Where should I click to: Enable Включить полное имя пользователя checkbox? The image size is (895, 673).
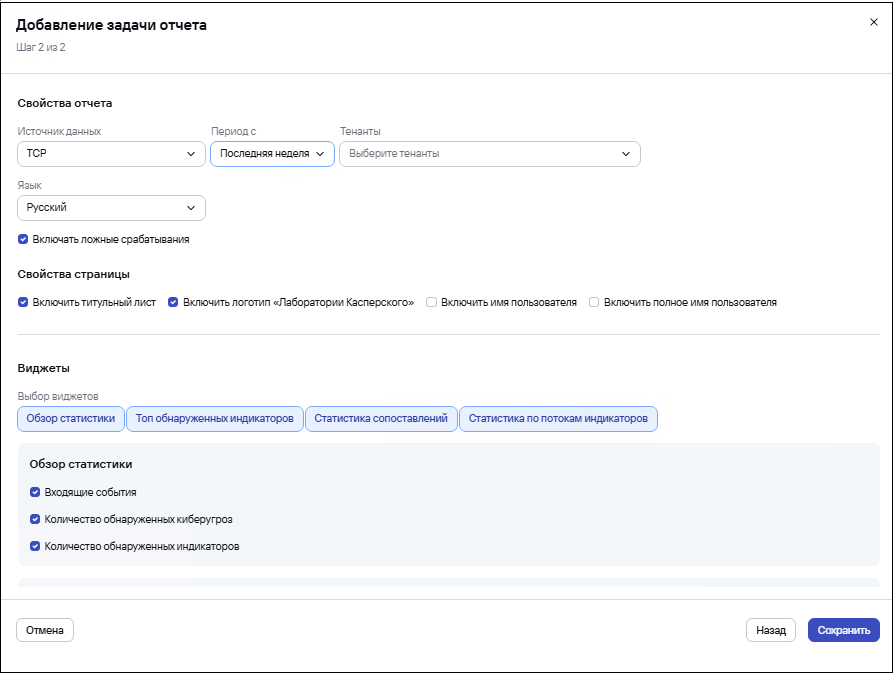point(594,302)
